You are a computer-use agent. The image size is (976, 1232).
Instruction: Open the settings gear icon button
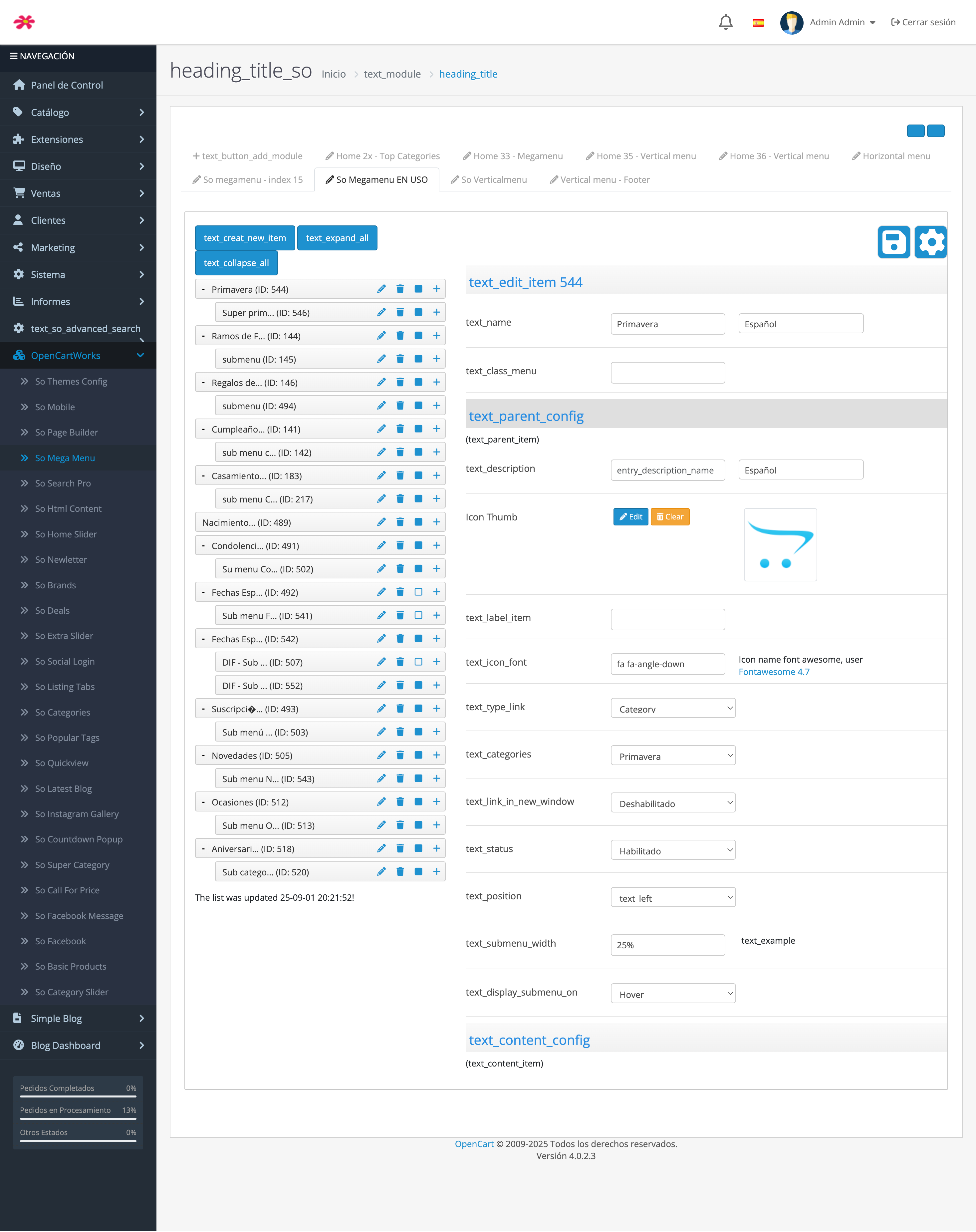point(930,242)
